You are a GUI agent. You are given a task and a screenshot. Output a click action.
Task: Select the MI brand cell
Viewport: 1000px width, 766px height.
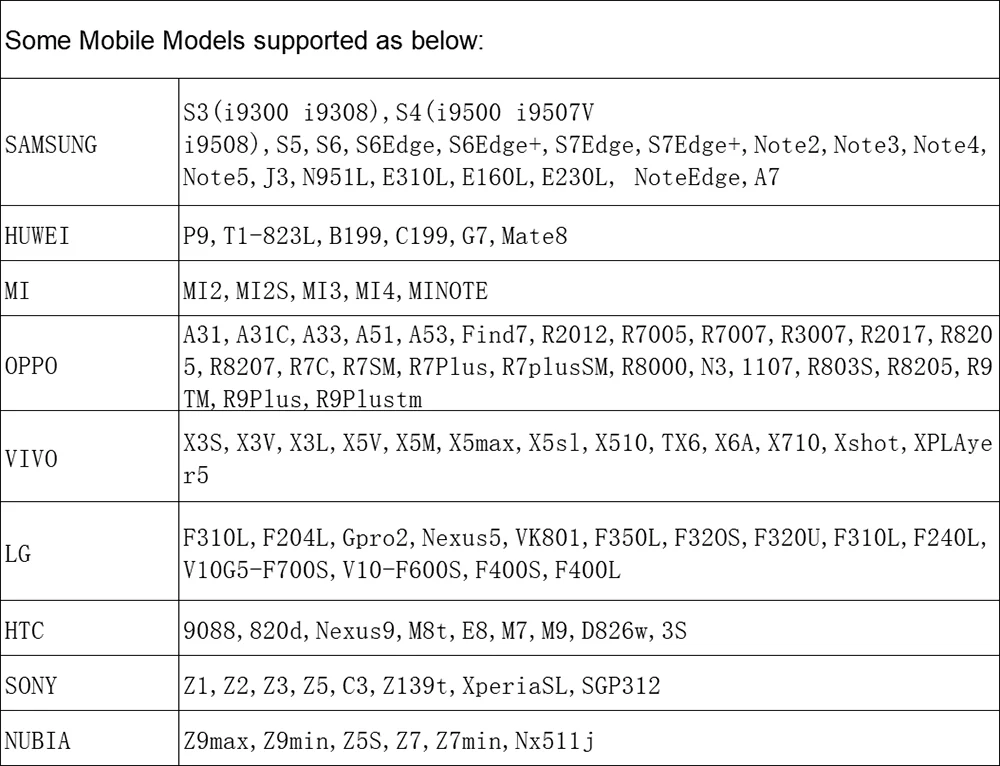point(18,292)
